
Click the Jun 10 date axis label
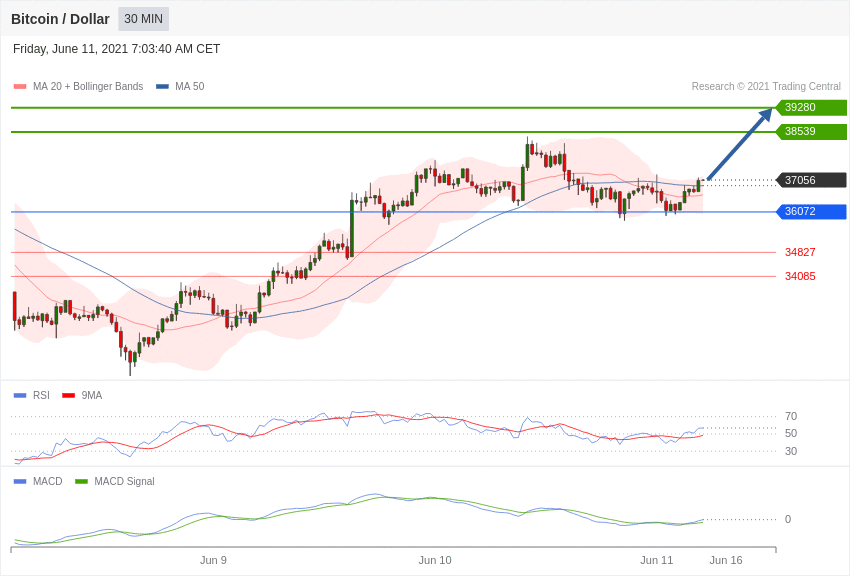click(x=435, y=560)
